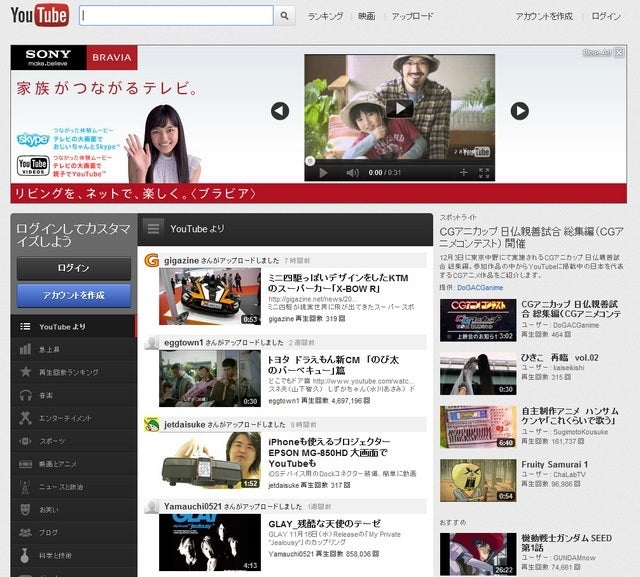This screenshot has width=640, height=577.
Task: Click jetdaisuke uploader name link
Action: 184,424
